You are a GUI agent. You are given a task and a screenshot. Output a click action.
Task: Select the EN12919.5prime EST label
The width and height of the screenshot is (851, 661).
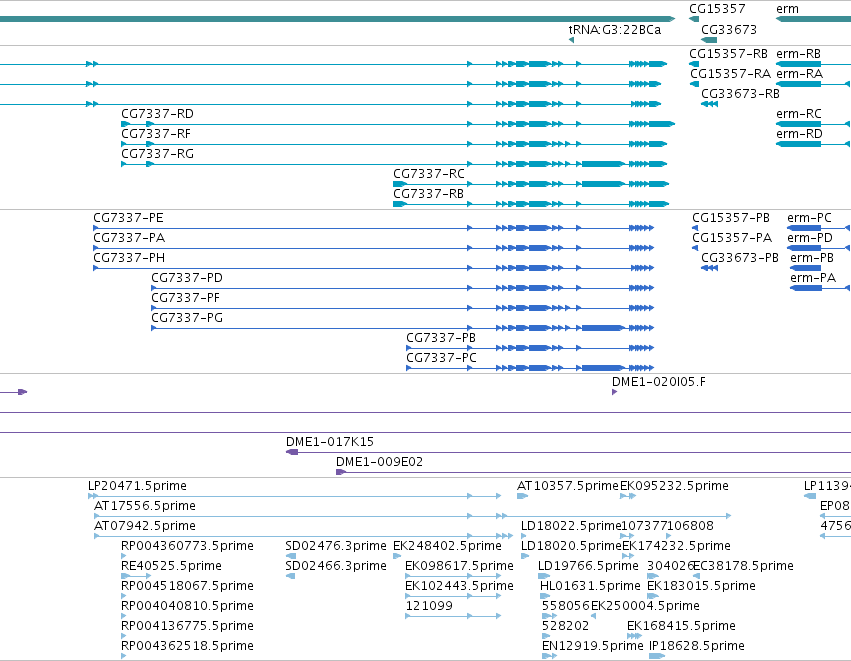coord(593,646)
